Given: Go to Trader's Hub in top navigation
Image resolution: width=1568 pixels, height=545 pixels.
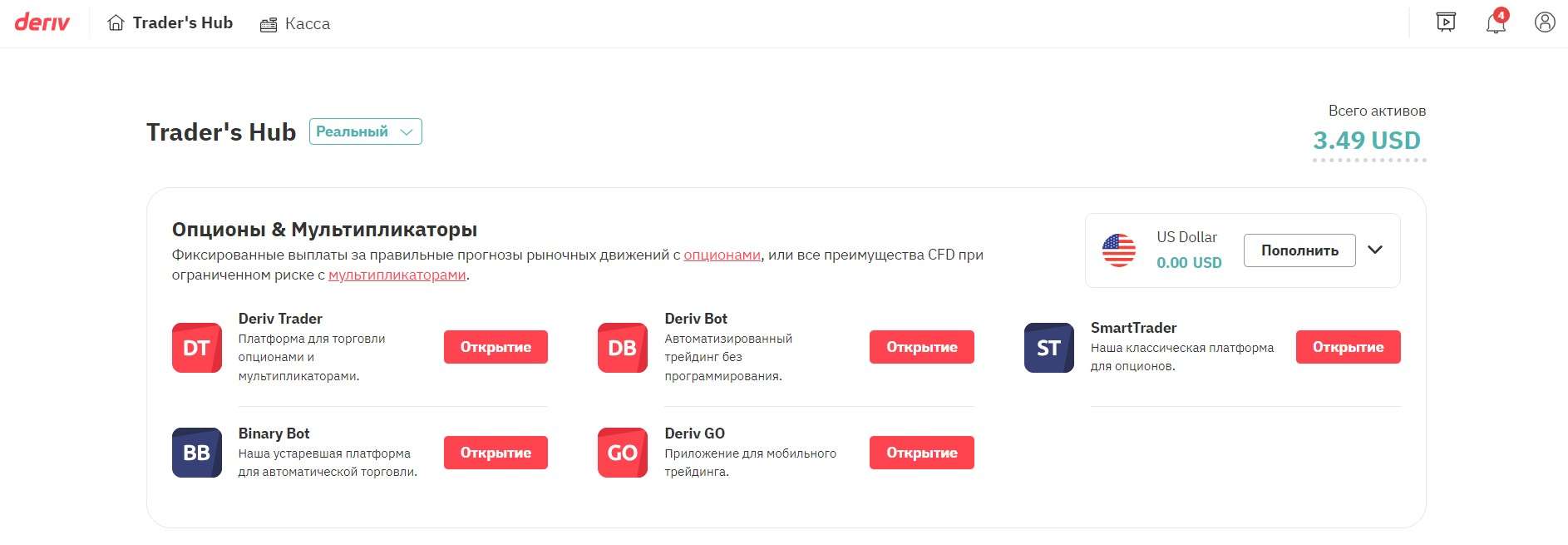Looking at the screenshot, I should [170, 22].
